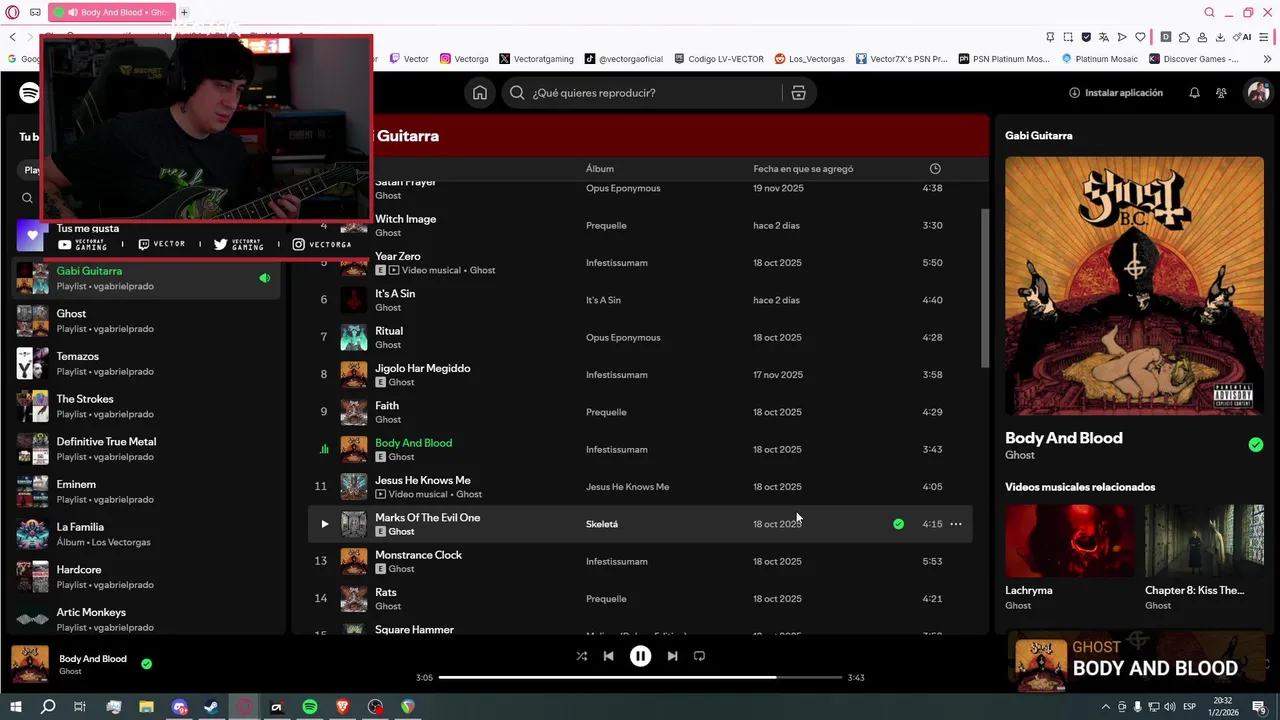Viewport: 1280px width, 720px height.
Task: Open Chapter 8: Kiss The... related video
Action: click(1204, 557)
